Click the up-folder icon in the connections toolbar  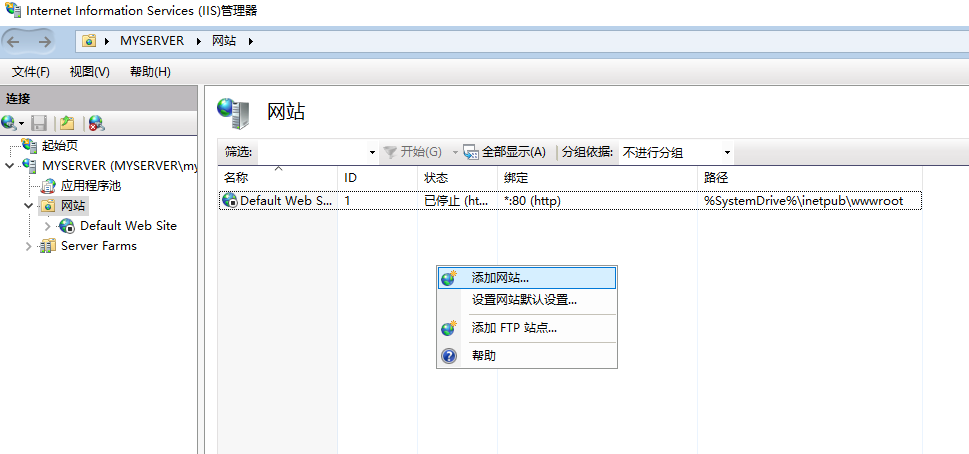(67, 123)
